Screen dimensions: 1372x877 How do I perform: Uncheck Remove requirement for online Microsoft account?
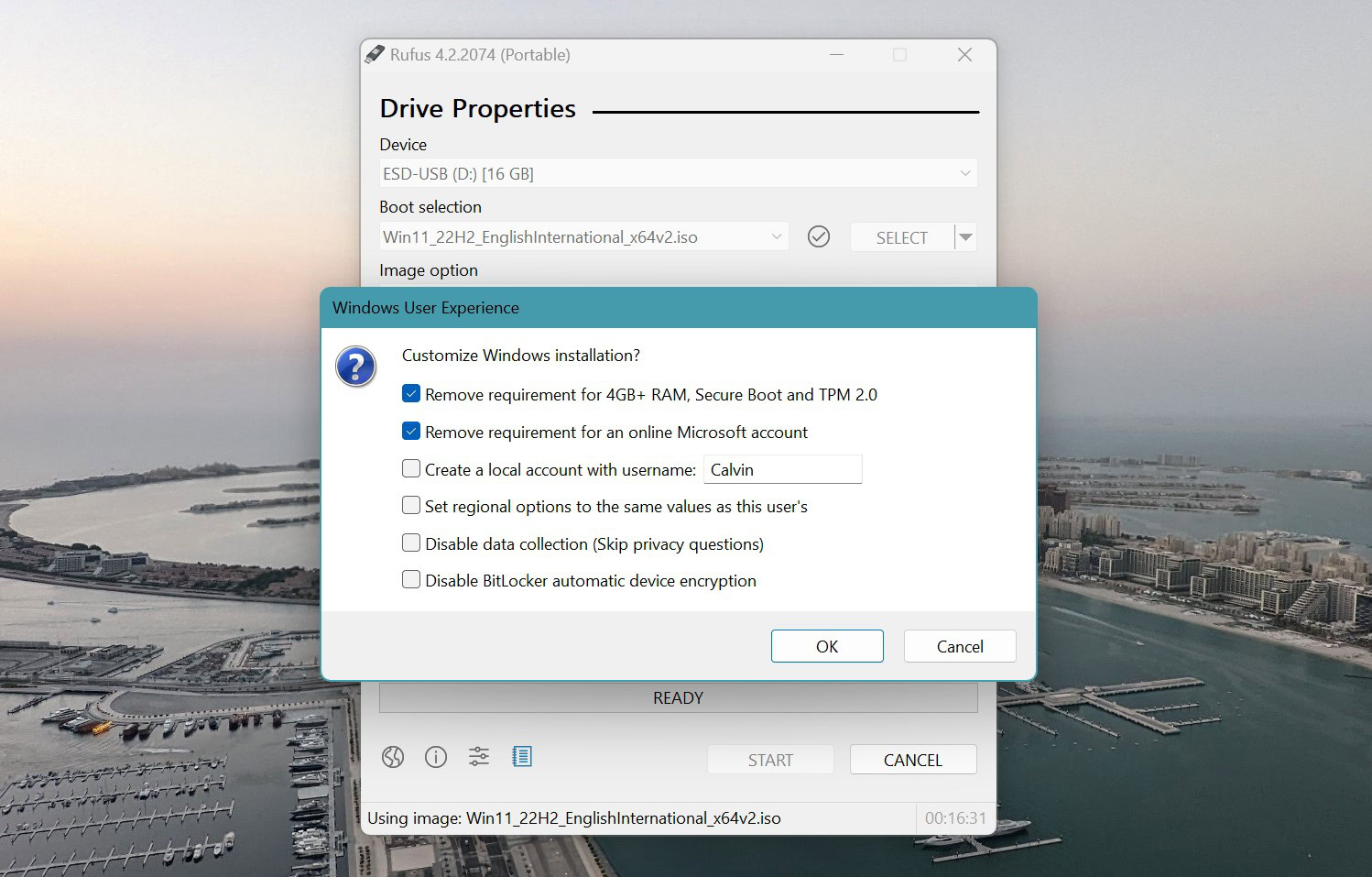(x=411, y=432)
